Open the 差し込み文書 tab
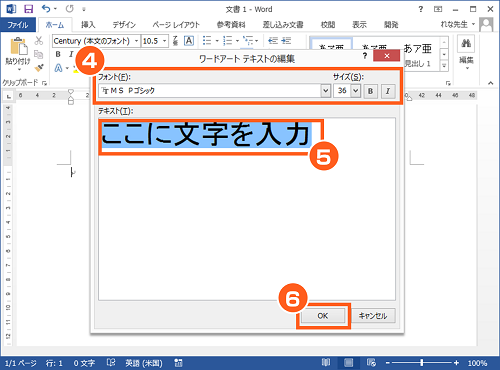The image size is (500, 370). [x=283, y=25]
